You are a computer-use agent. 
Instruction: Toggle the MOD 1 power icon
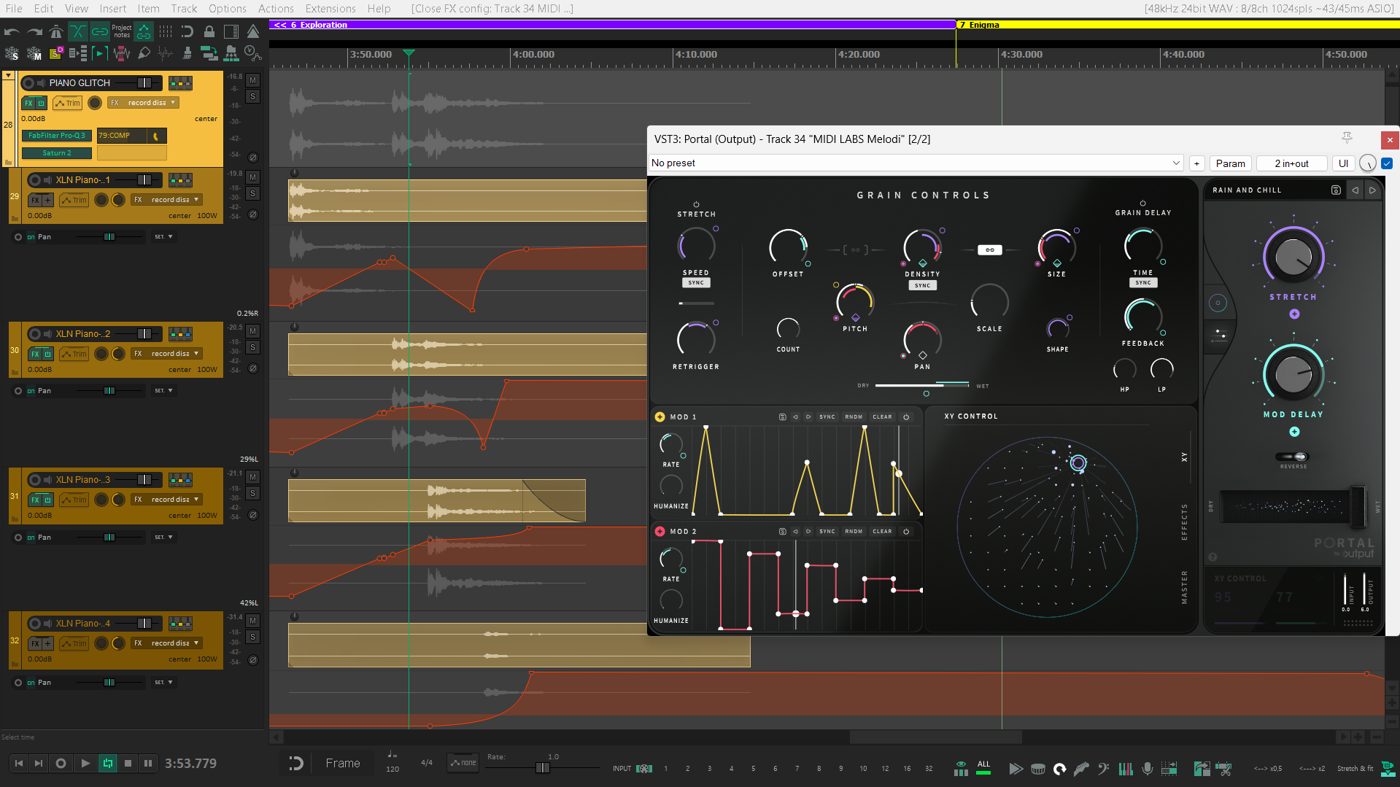(x=906, y=417)
